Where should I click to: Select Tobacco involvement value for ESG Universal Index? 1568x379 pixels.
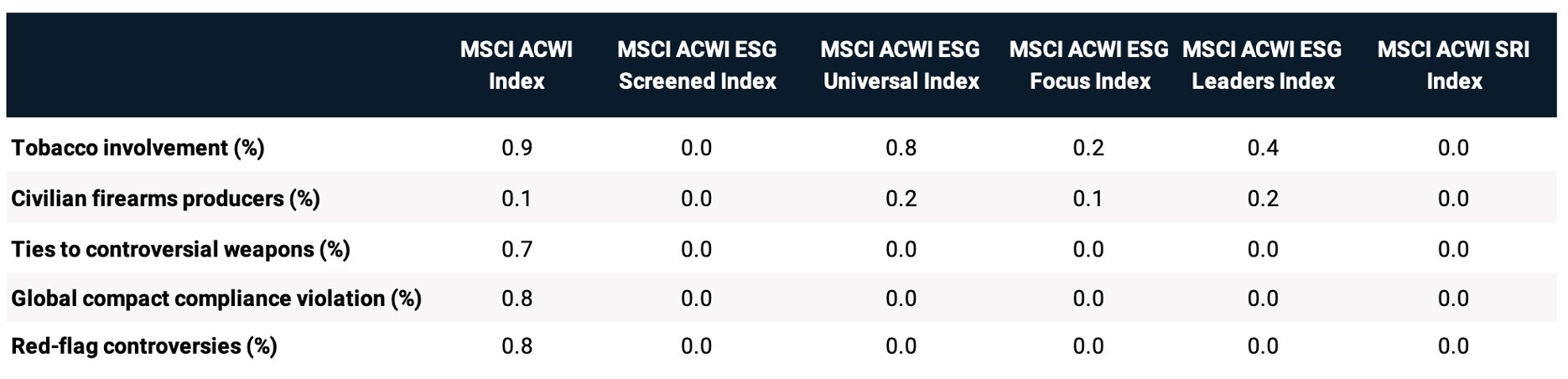click(x=901, y=148)
